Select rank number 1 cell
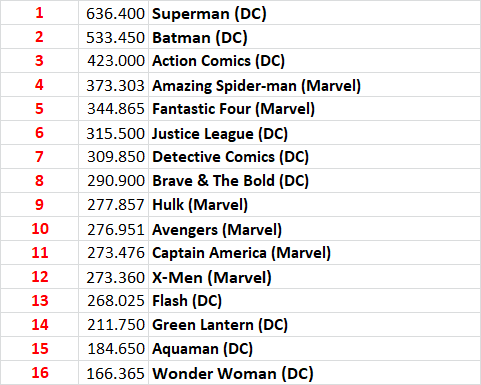This screenshot has width=481, height=385. [39, 13]
